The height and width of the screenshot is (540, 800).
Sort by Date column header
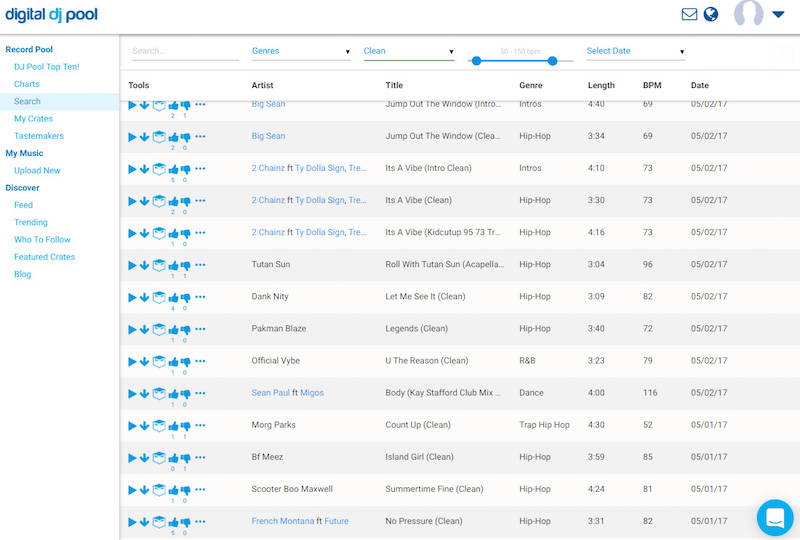click(699, 85)
